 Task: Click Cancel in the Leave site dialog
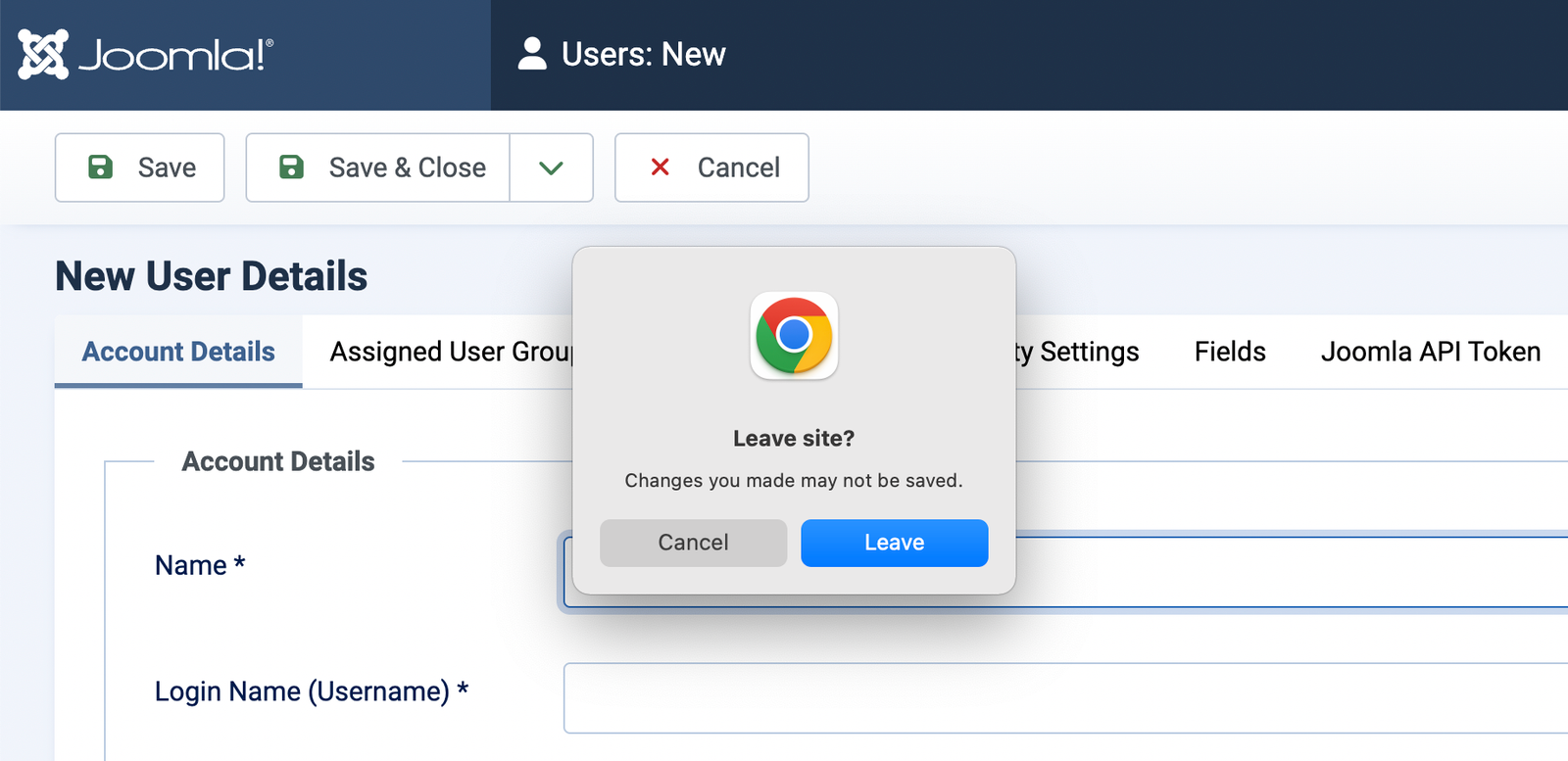[x=693, y=543]
